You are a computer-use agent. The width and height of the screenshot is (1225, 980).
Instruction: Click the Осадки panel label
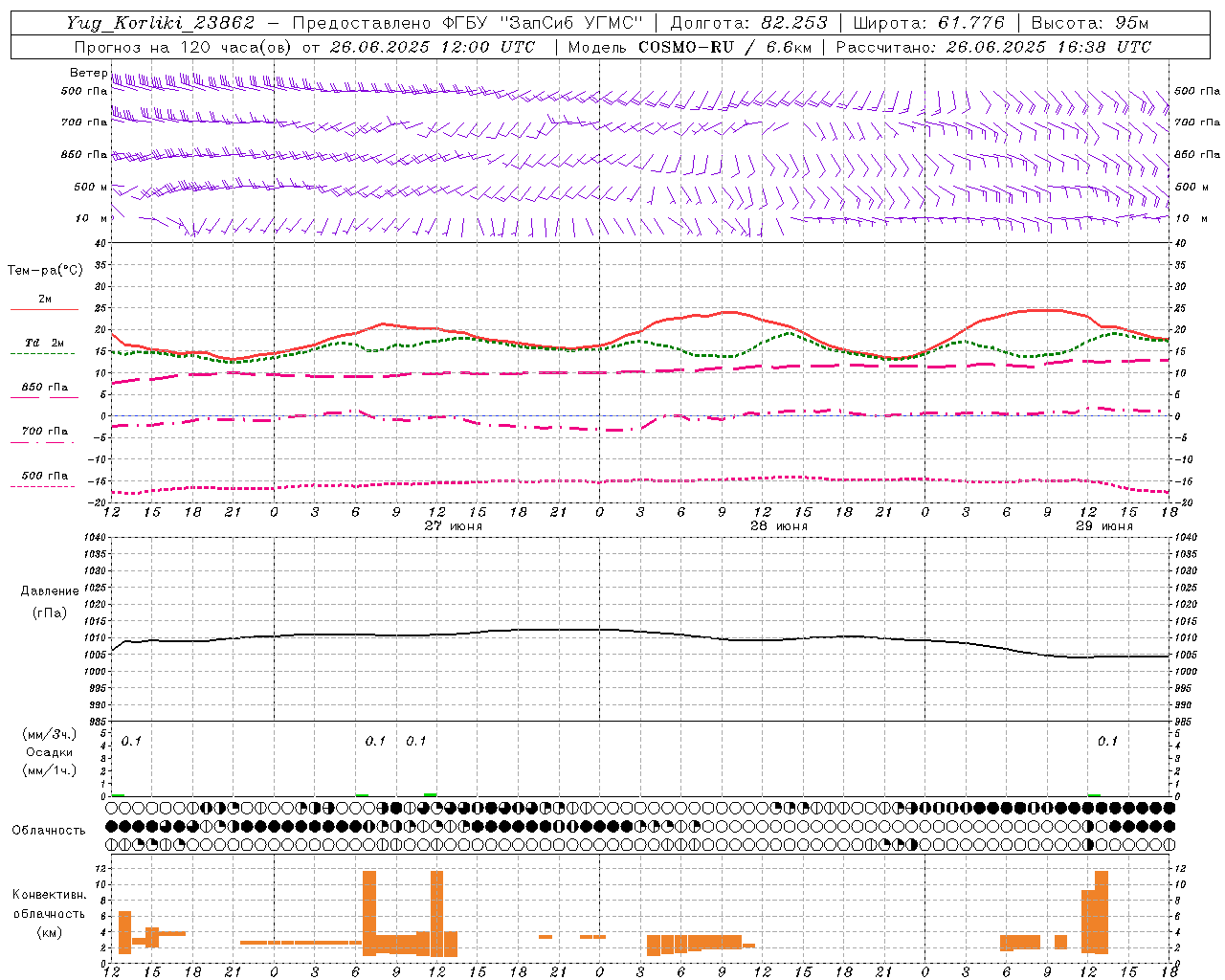click(x=50, y=752)
